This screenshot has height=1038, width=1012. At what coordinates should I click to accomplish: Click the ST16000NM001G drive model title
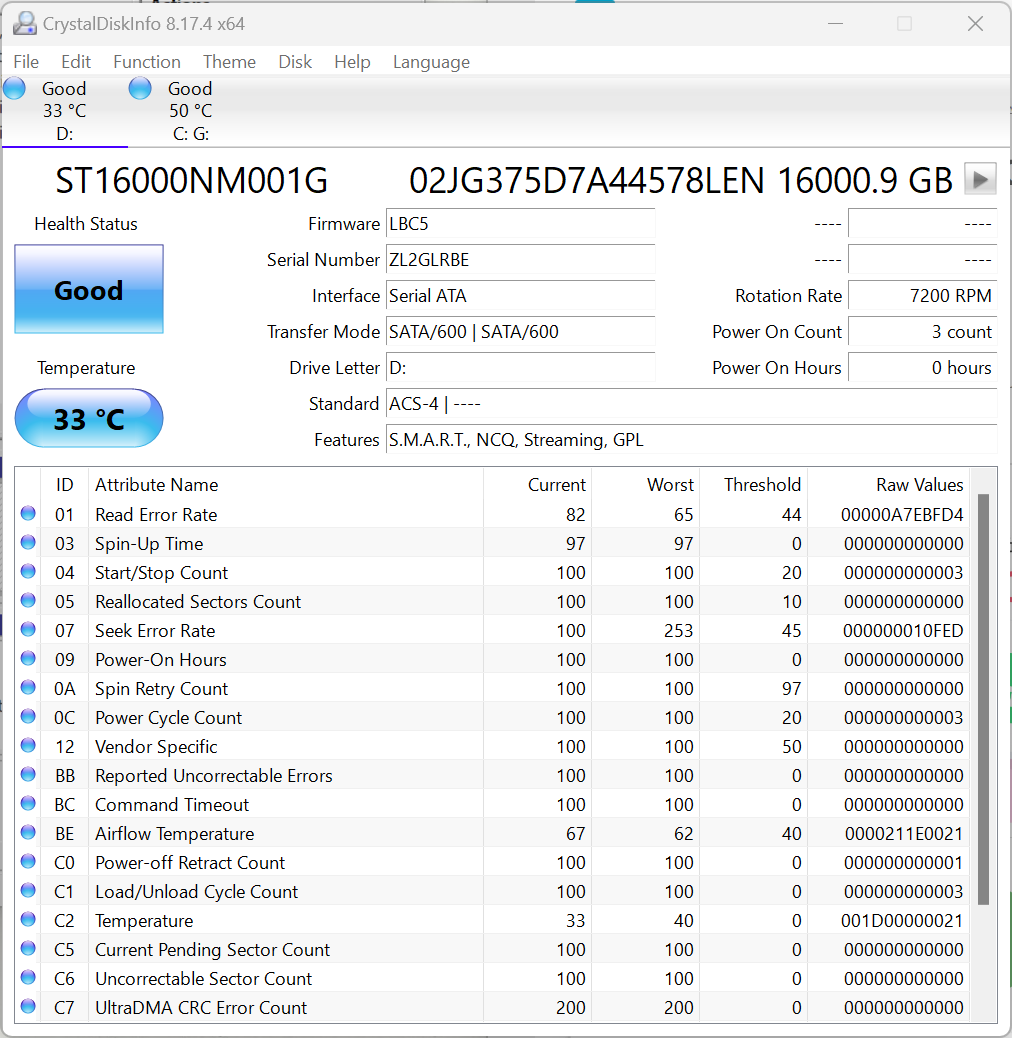click(x=191, y=180)
